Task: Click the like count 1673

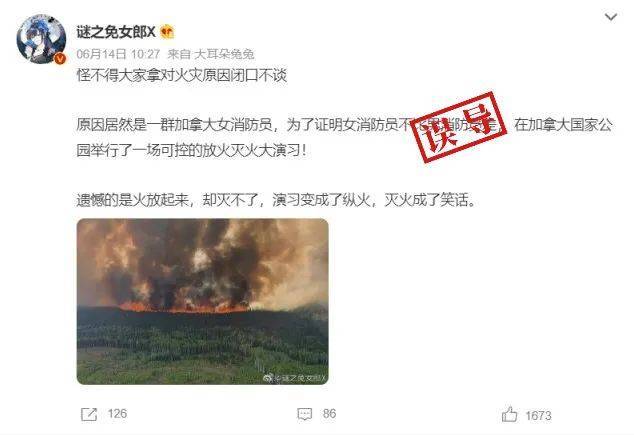Action: (538, 416)
